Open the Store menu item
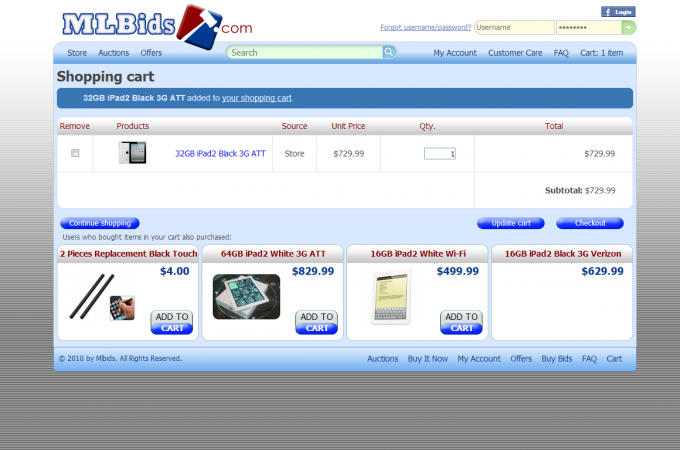 point(77,53)
